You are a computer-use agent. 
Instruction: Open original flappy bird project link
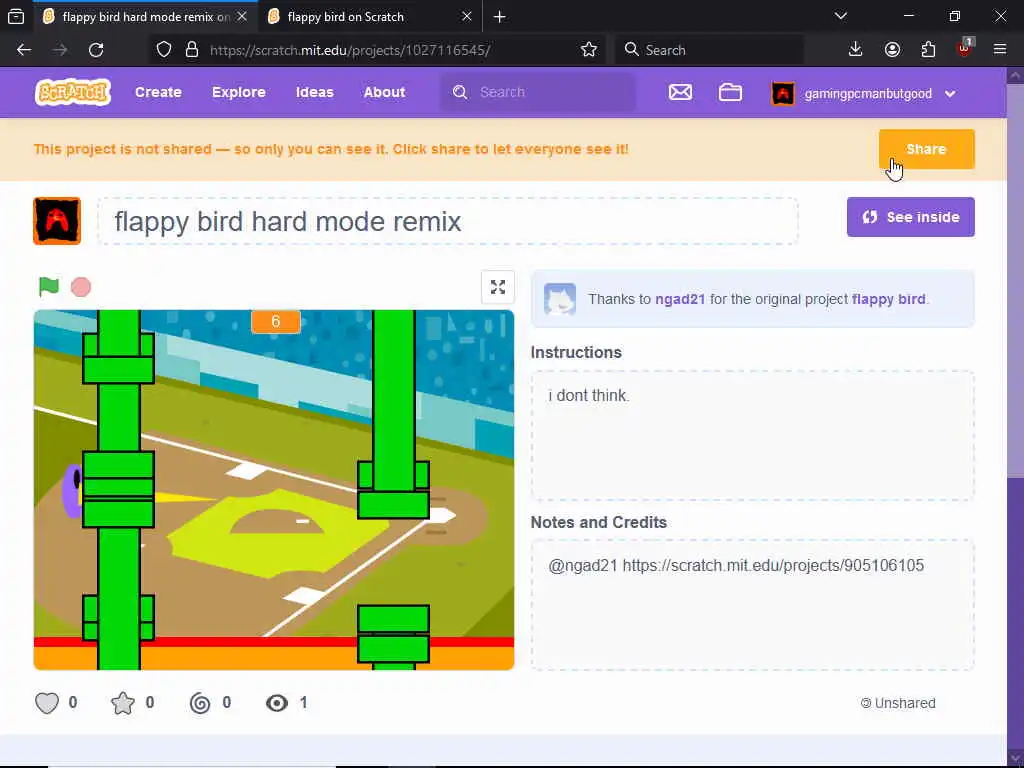point(888,299)
